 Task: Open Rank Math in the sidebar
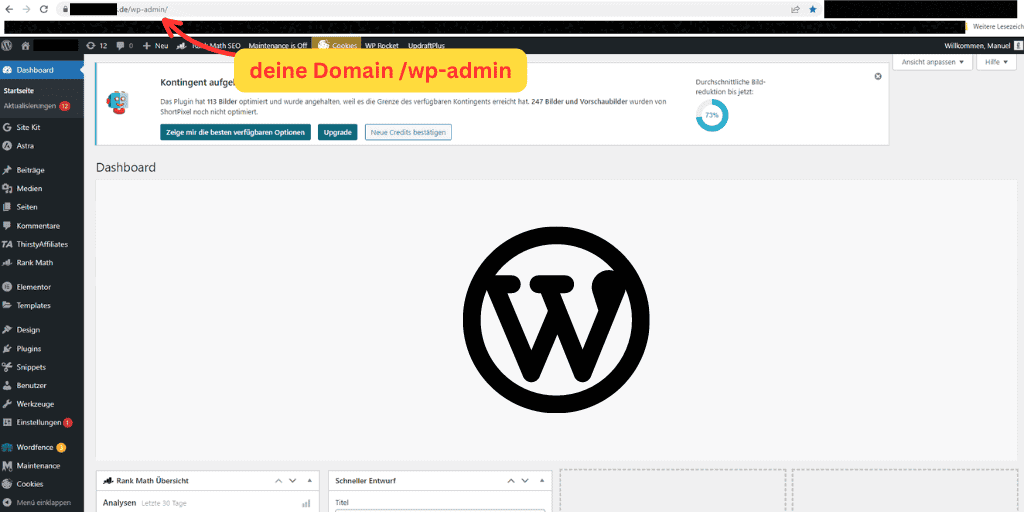coord(42,263)
